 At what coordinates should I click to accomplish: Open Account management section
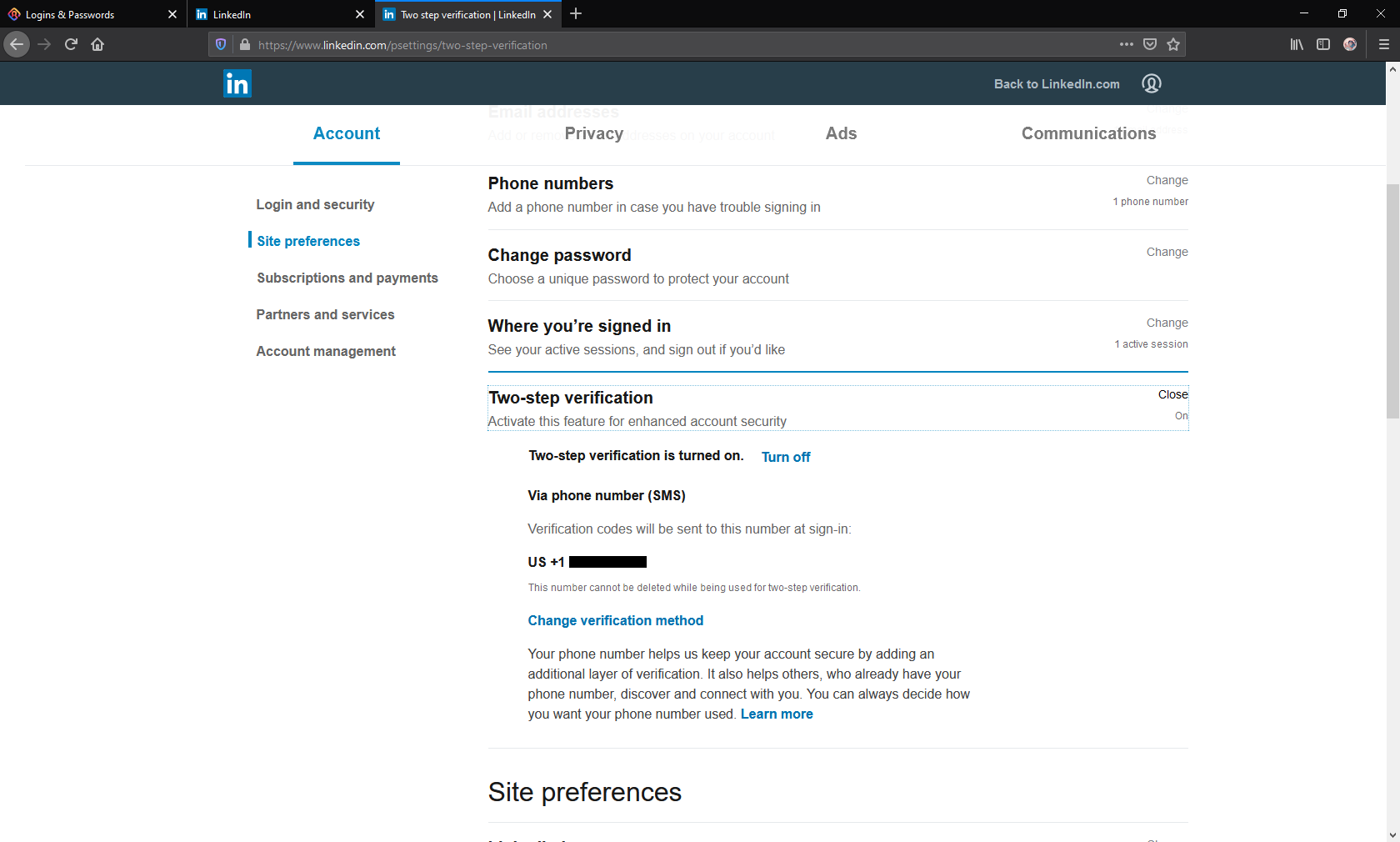pyautogui.click(x=326, y=351)
